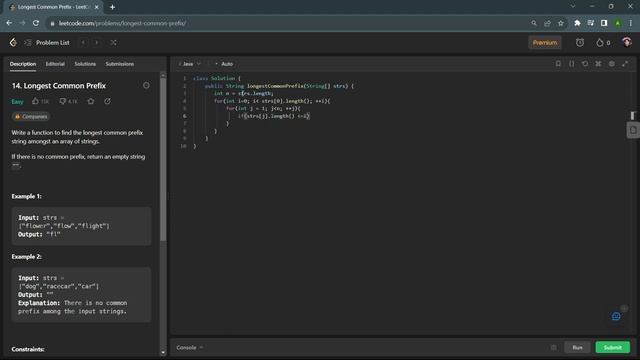Image resolution: width=640 pixels, height=360 pixels.
Task: Open the Chrome three-dot menu
Action: 631,23
